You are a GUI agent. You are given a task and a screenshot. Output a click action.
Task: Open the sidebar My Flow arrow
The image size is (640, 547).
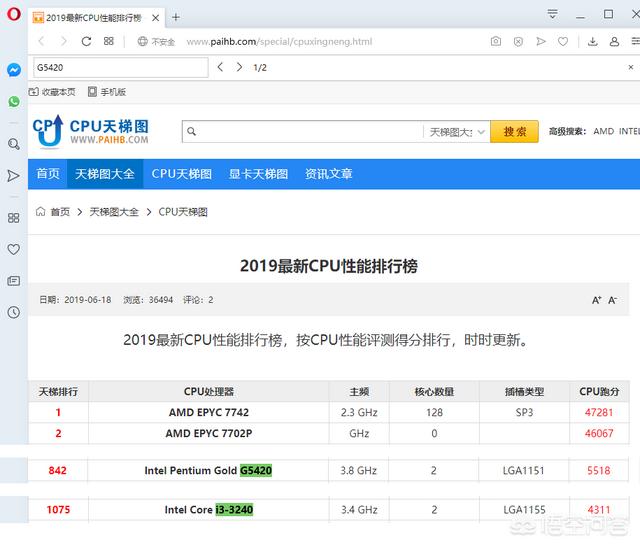coord(13,176)
